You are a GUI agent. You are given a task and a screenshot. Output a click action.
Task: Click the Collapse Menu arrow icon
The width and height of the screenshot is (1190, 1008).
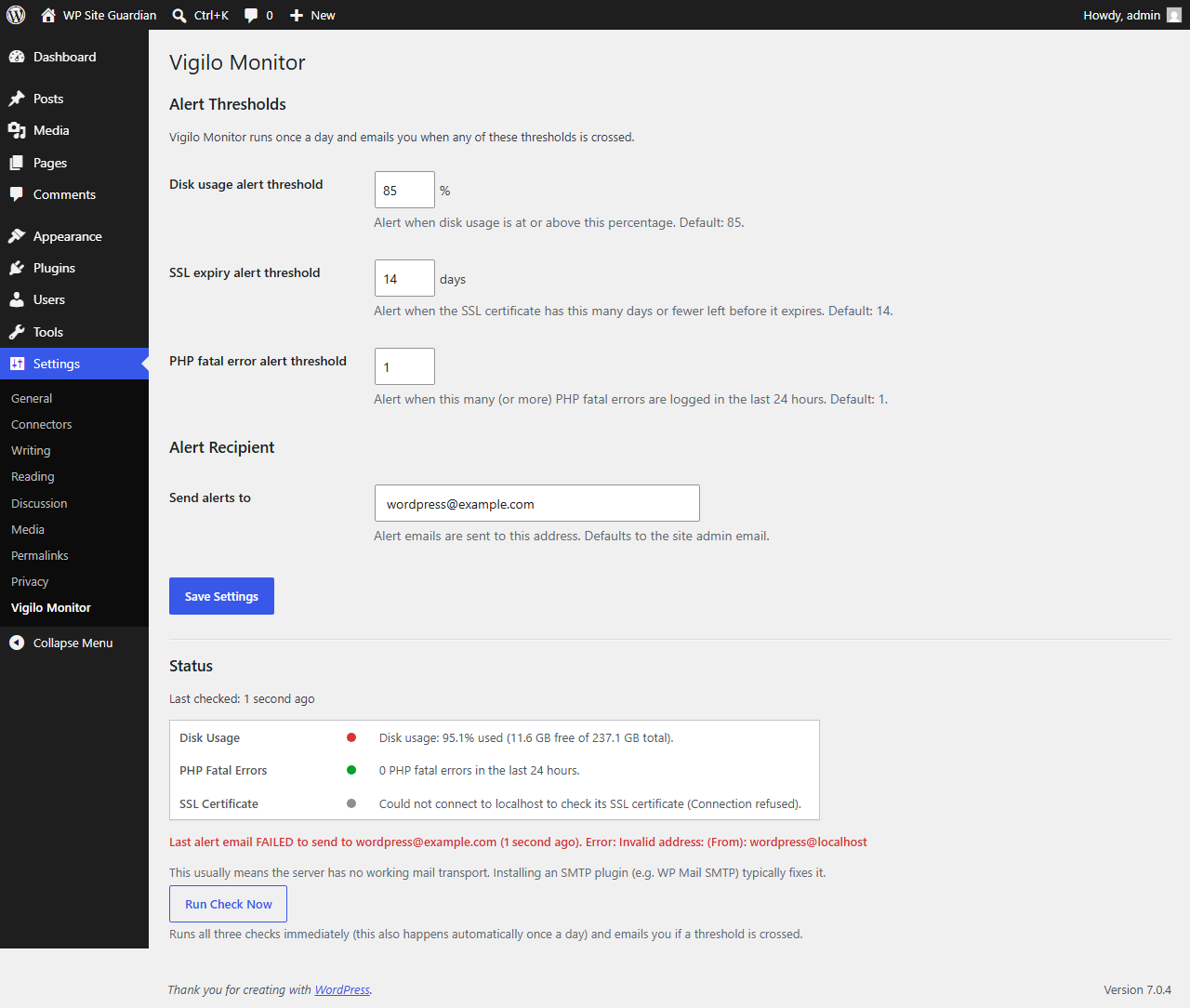tap(17, 643)
